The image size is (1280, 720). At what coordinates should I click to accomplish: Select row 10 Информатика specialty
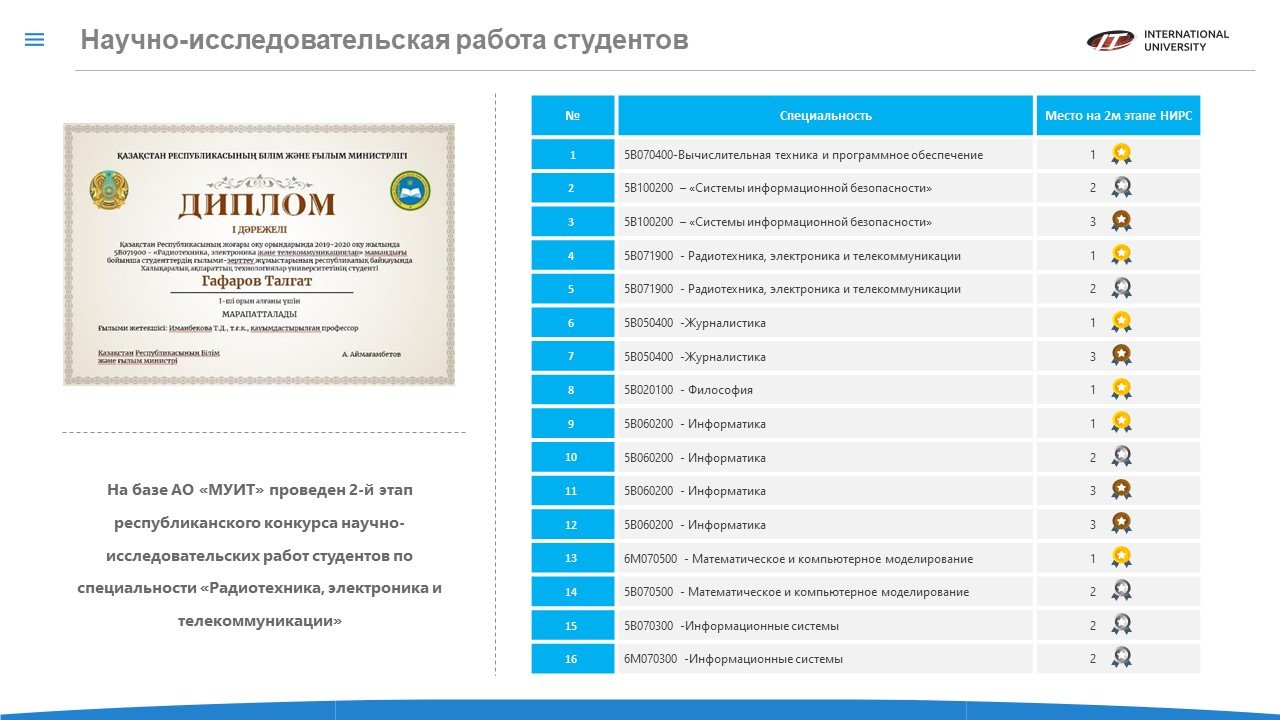pos(825,457)
